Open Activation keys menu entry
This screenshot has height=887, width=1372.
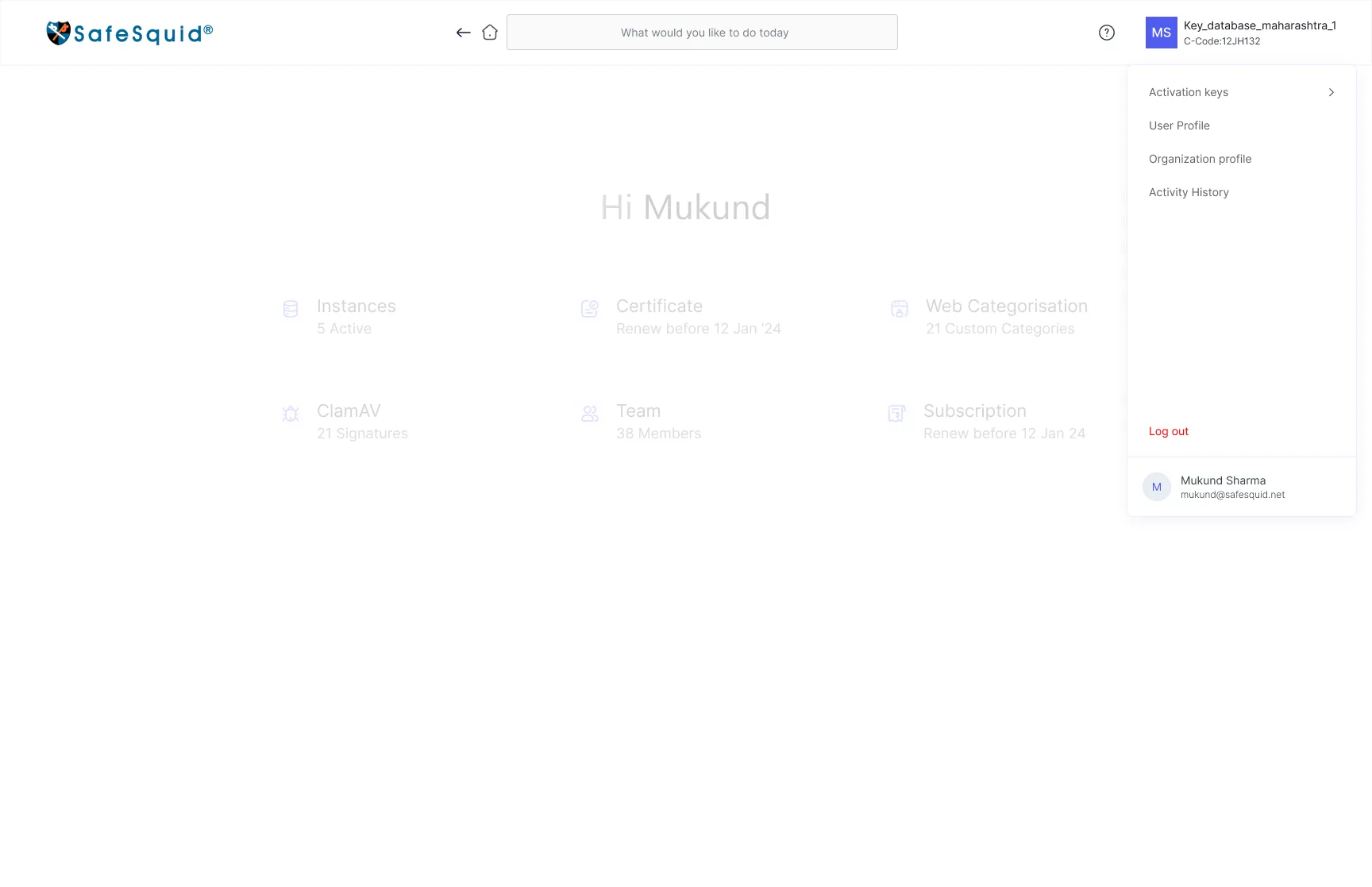coord(1242,92)
